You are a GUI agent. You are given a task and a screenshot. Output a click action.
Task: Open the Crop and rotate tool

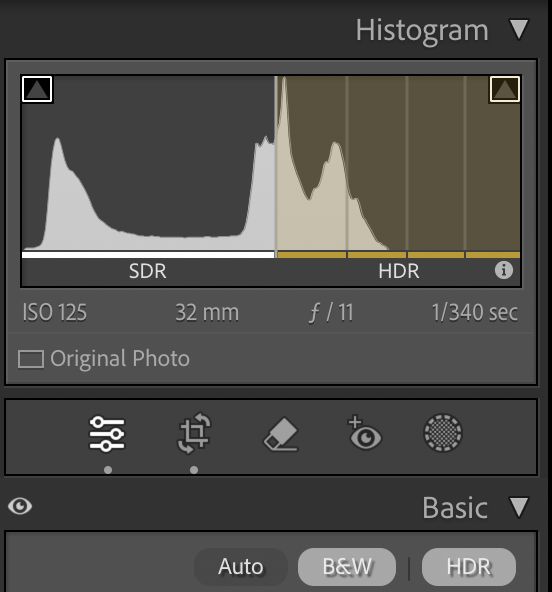194,433
